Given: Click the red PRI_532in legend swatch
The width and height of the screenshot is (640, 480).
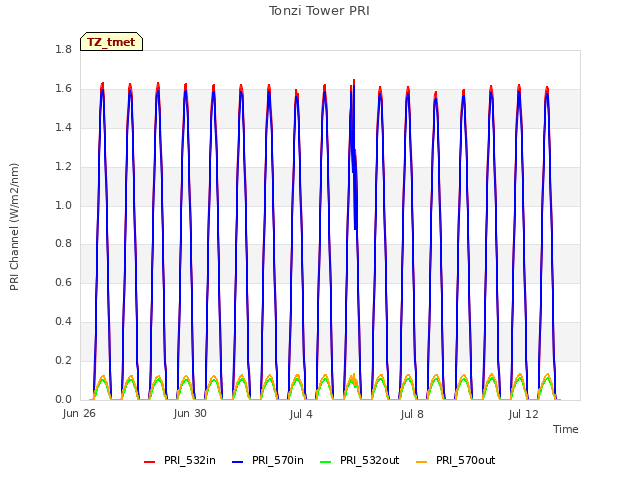Looking at the screenshot, I should coord(149,462).
